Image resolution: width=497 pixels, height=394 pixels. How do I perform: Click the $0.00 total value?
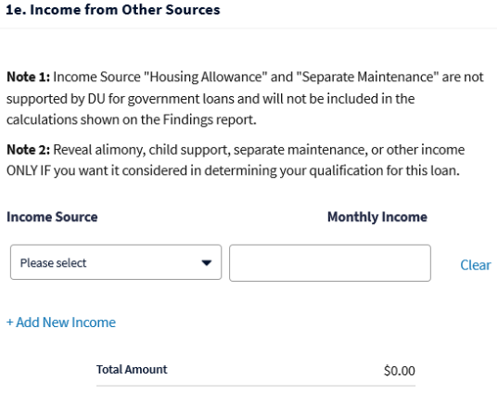tap(399, 371)
